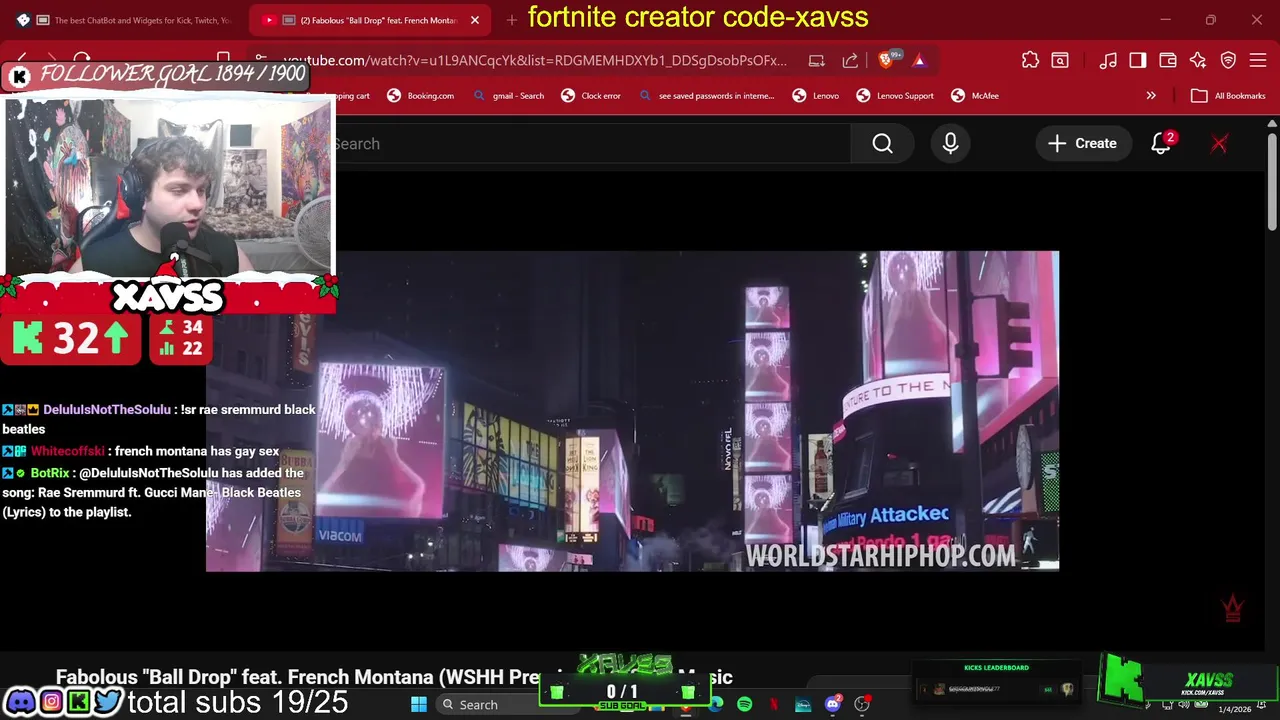1280x720 pixels.
Task: Open Discord from the taskbar
Action: pos(833,705)
